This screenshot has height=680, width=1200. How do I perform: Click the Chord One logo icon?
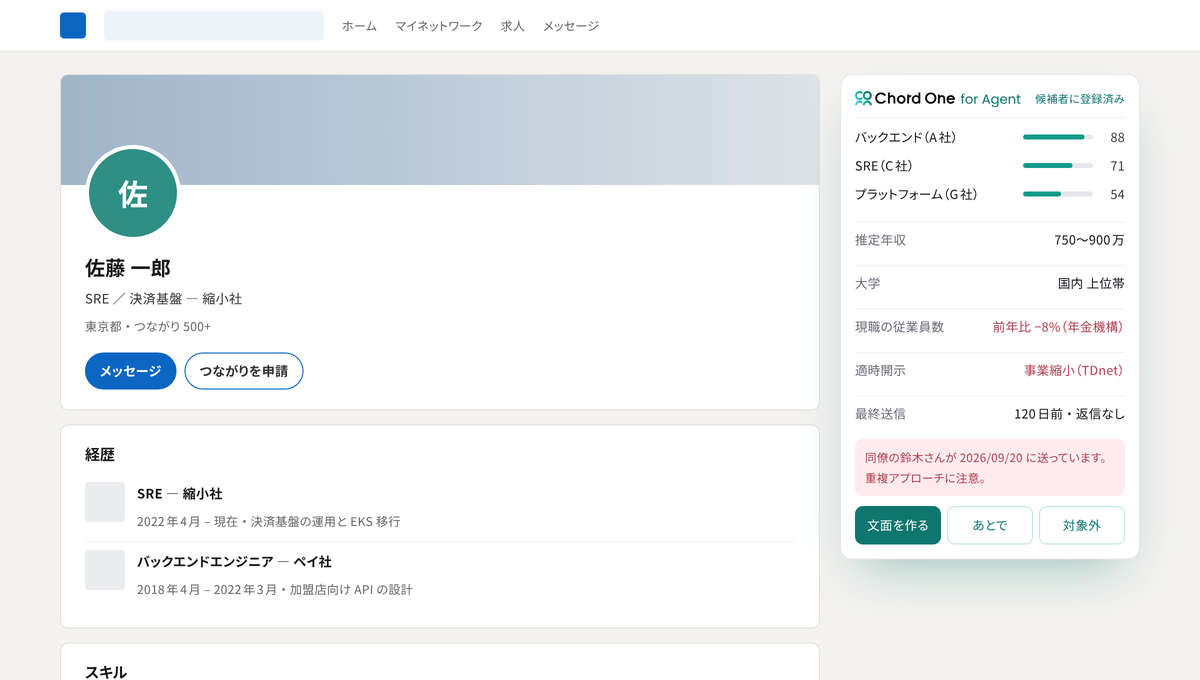tap(863, 98)
